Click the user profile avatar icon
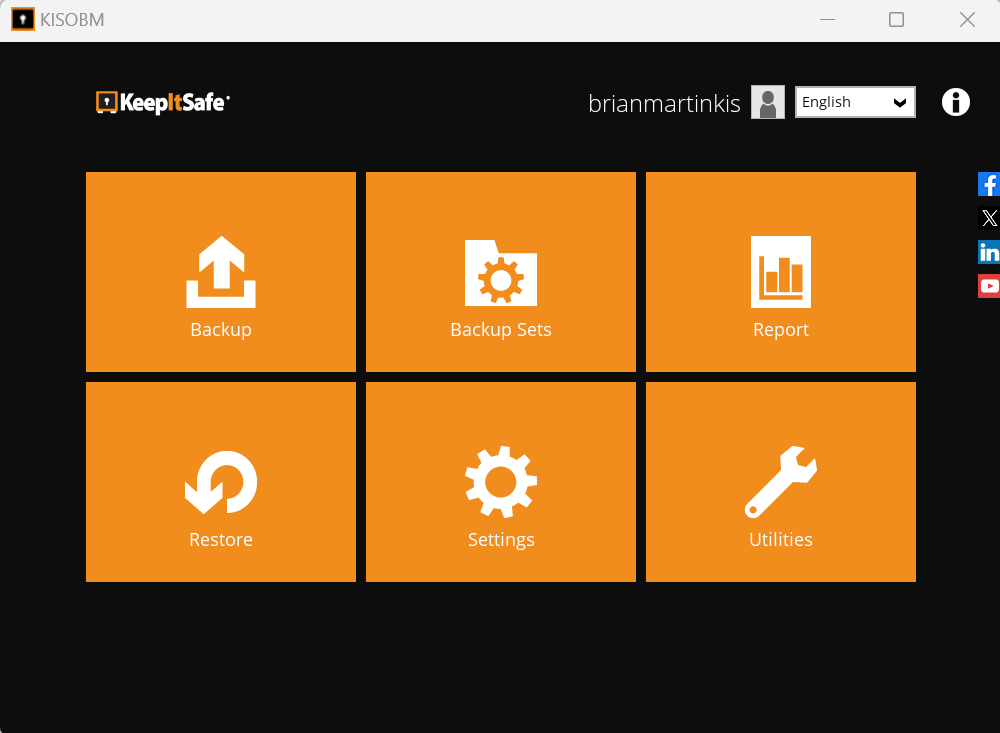 click(x=768, y=102)
